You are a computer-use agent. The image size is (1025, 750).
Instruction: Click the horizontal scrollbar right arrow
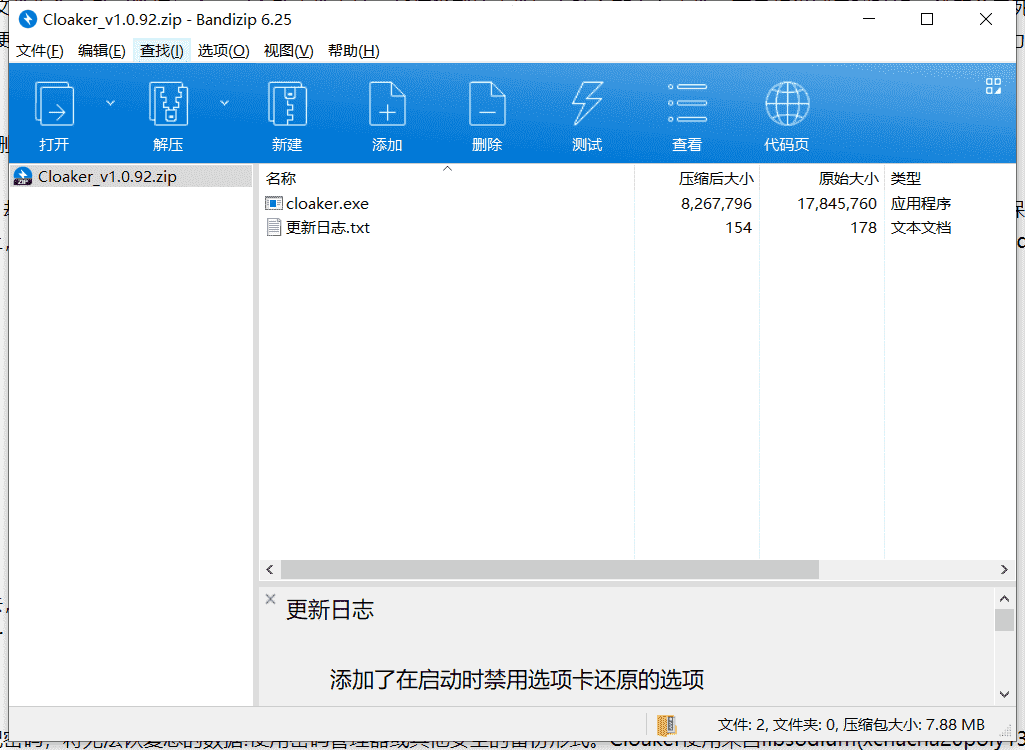click(1004, 570)
